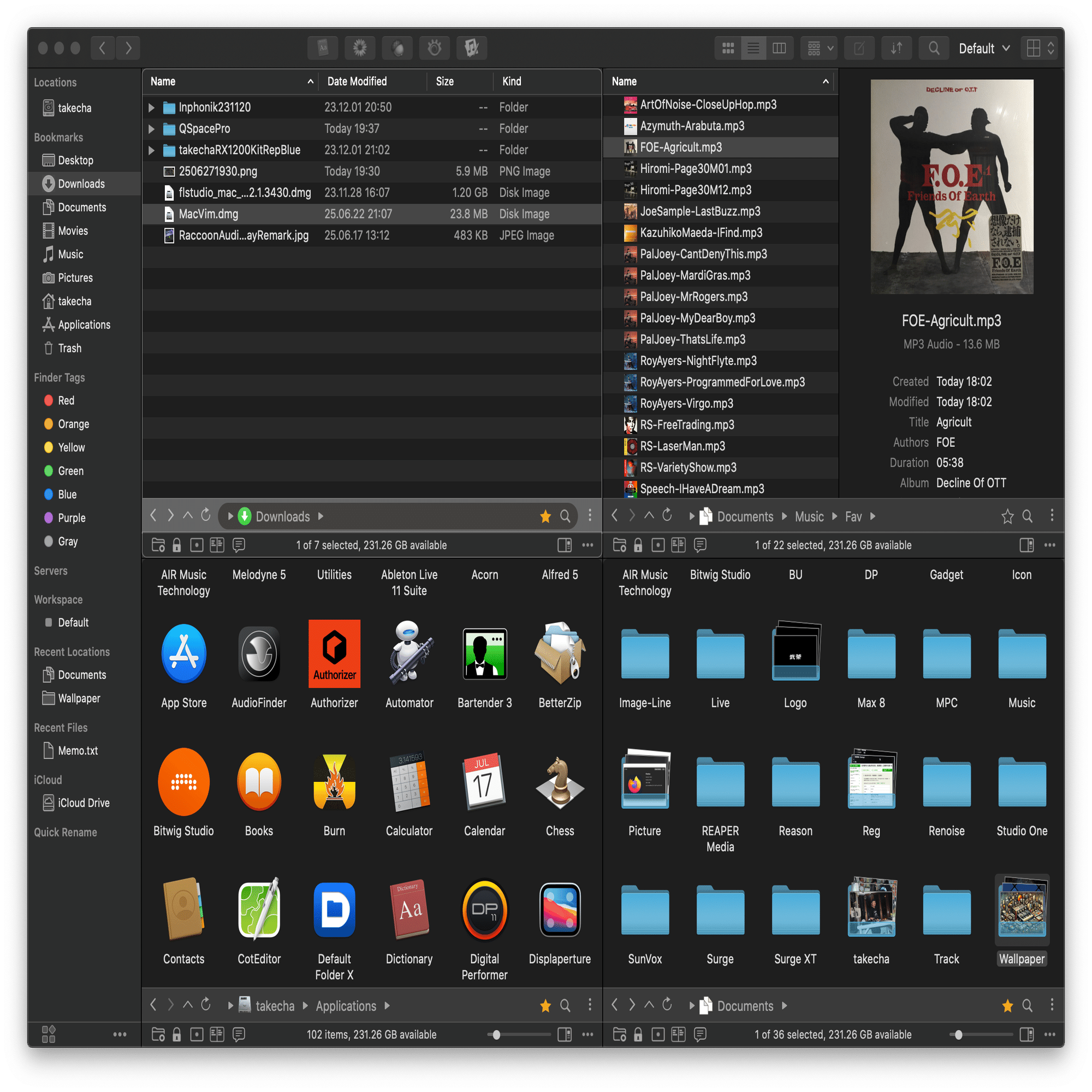
Task: Select iCloud Drive in sidebar
Action: coord(83,803)
